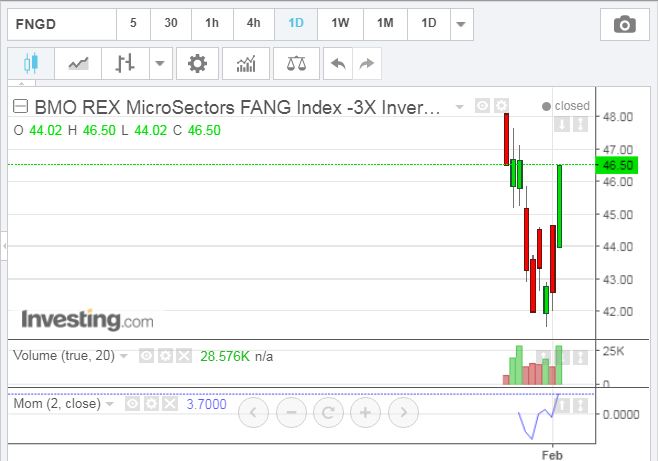658x461 pixels.
Task: Open Volume indicator dropdown arrow
Action: [124, 356]
